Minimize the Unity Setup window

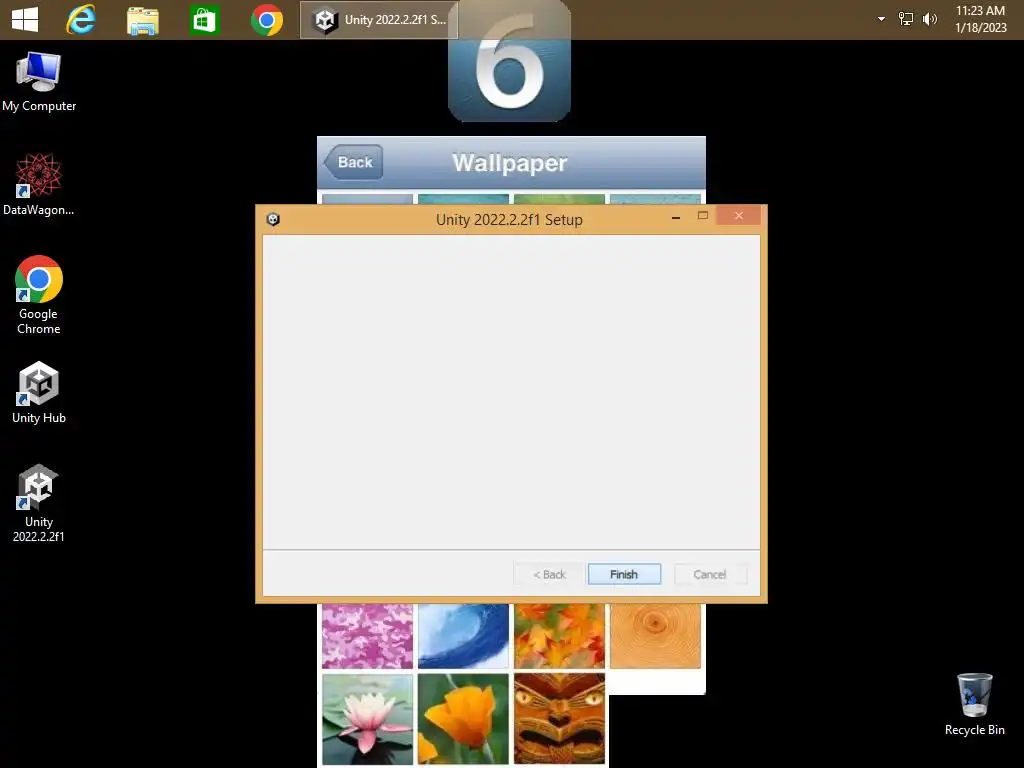click(x=676, y=217)
